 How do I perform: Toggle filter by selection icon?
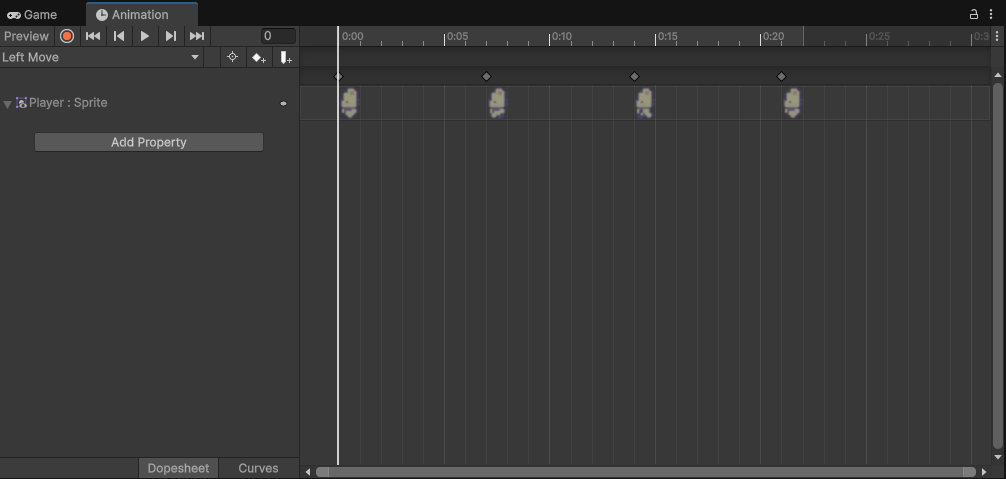tap(232, 57)
